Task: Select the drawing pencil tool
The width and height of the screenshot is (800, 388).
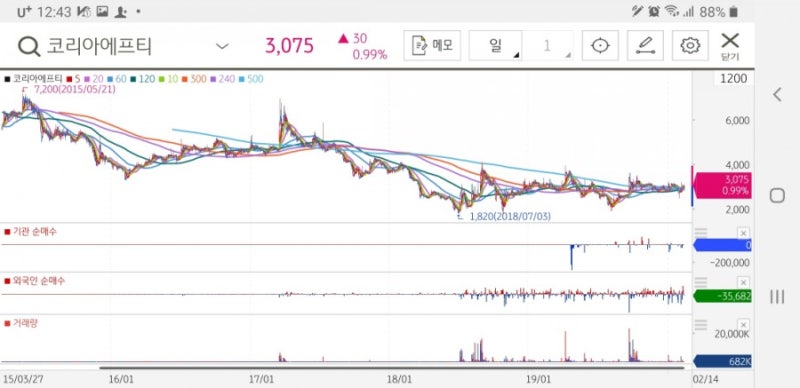Action: tap(645, 45)
